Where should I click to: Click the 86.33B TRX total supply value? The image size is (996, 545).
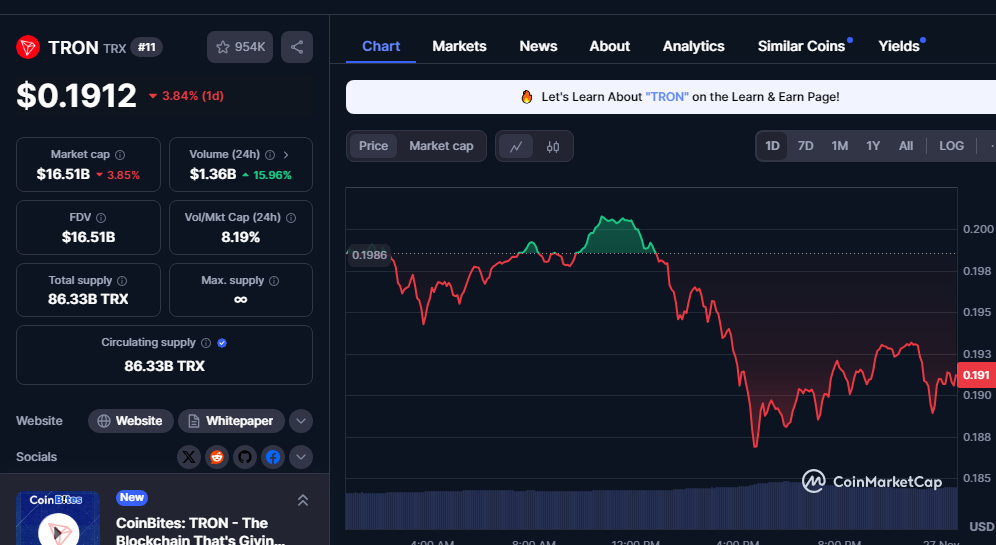(x=88, y=299)
